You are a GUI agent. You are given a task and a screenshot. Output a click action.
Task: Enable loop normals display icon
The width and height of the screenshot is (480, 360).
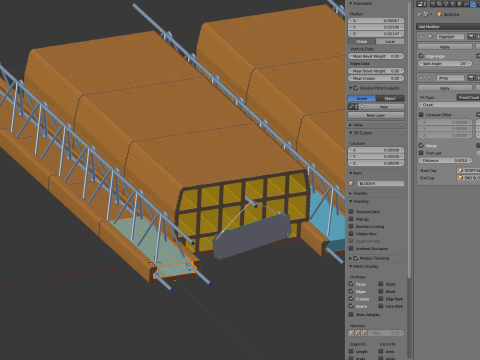coord(357,333)
